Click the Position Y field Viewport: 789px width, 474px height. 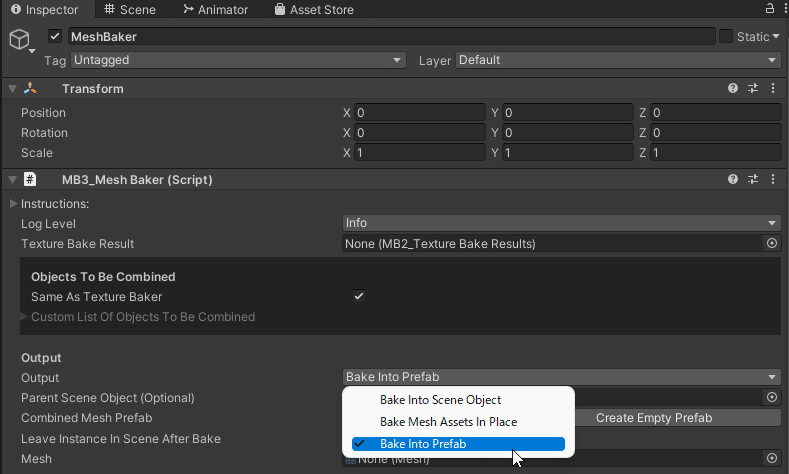coord(568,113)
